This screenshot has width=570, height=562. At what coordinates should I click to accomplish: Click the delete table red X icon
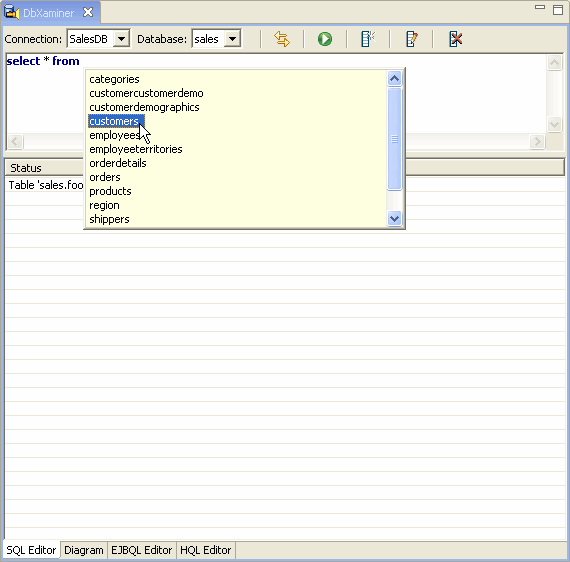point(455,39)
